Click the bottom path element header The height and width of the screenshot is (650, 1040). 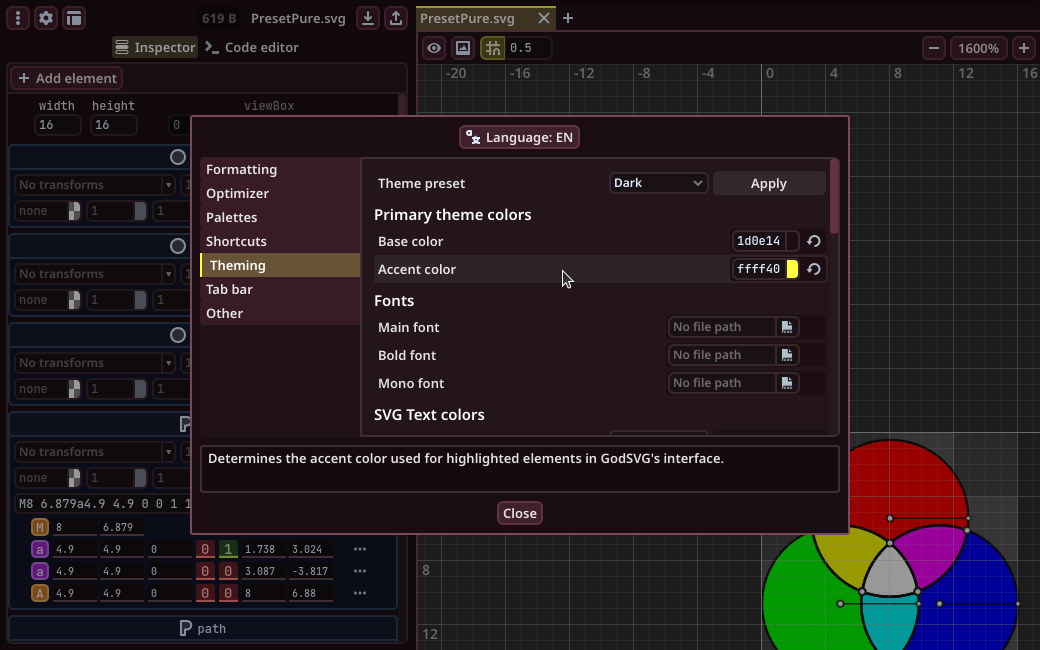coord(202,628)
